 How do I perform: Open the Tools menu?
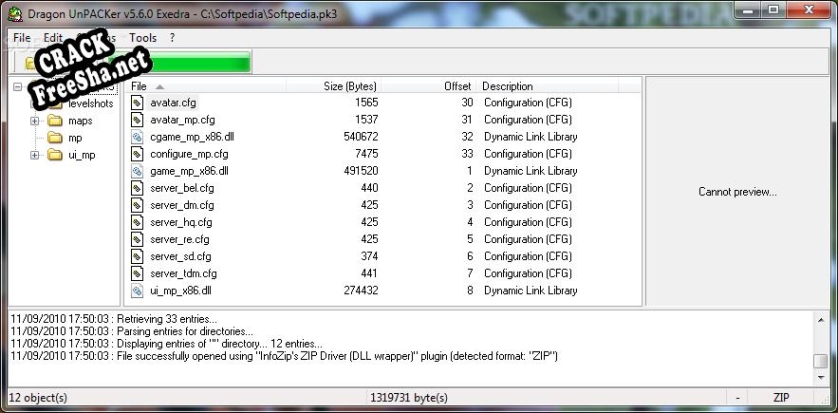(143, 37)
